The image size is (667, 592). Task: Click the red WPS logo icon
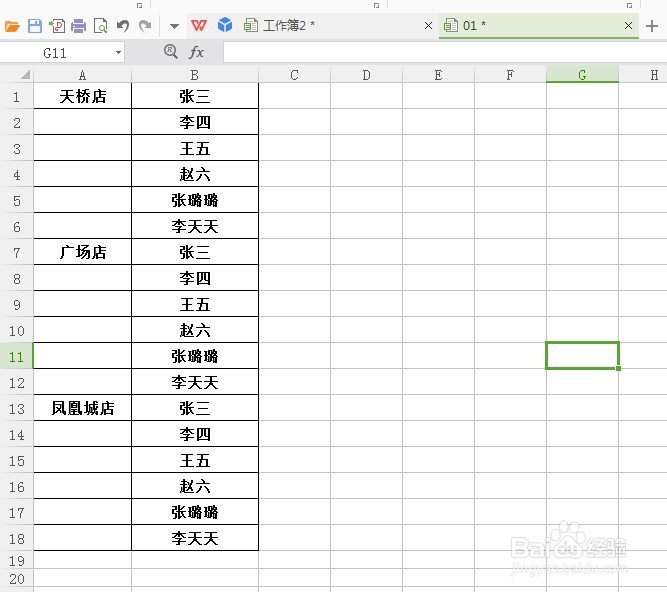(x=199, y=26)
